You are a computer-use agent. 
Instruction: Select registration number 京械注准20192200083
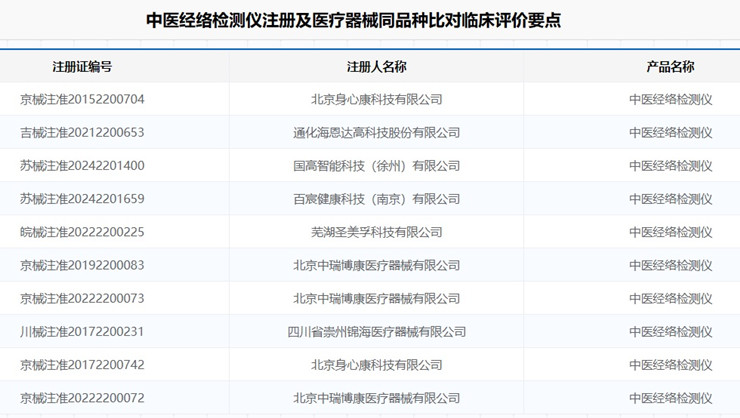point(82,265)
